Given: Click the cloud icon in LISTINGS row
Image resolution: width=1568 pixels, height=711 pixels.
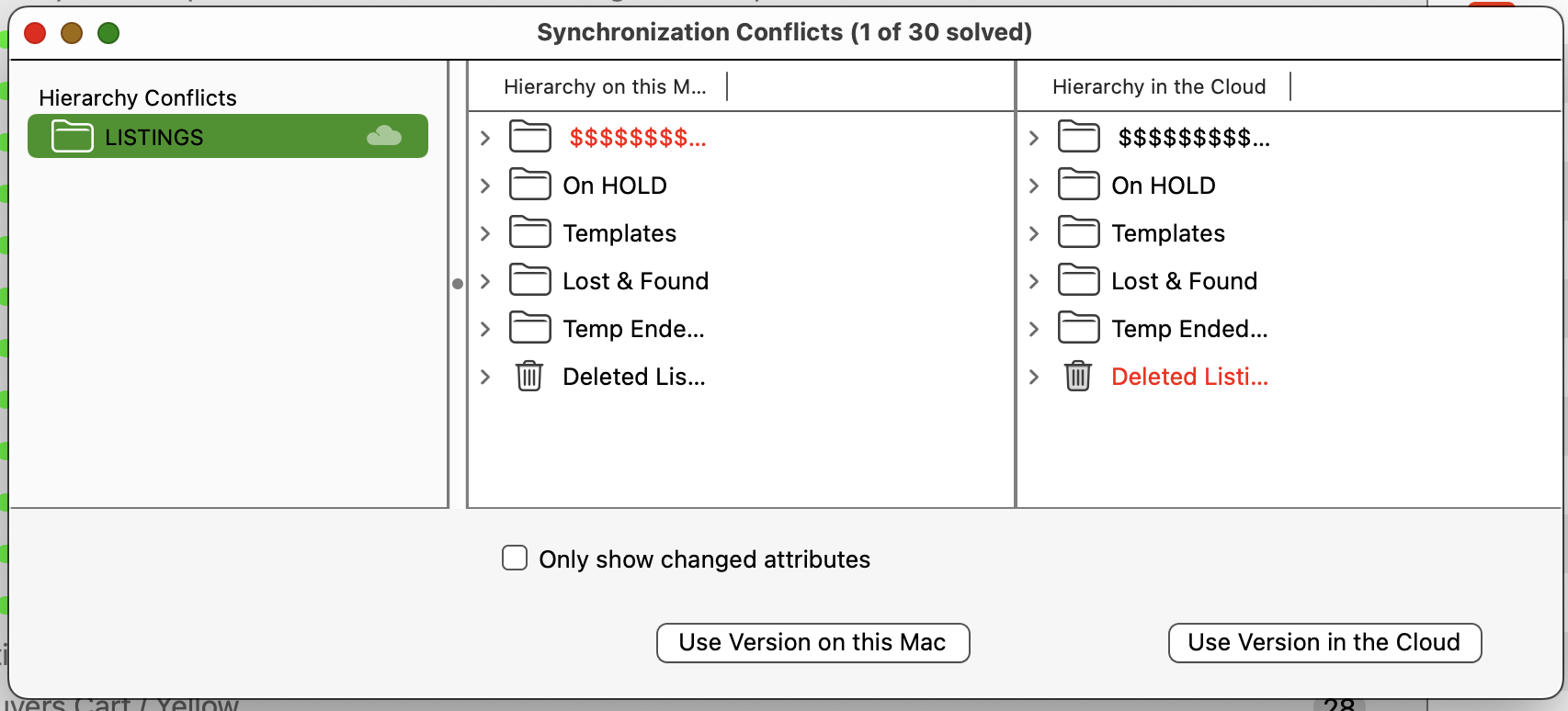Looking at the screenshot, I should point(384,136).
